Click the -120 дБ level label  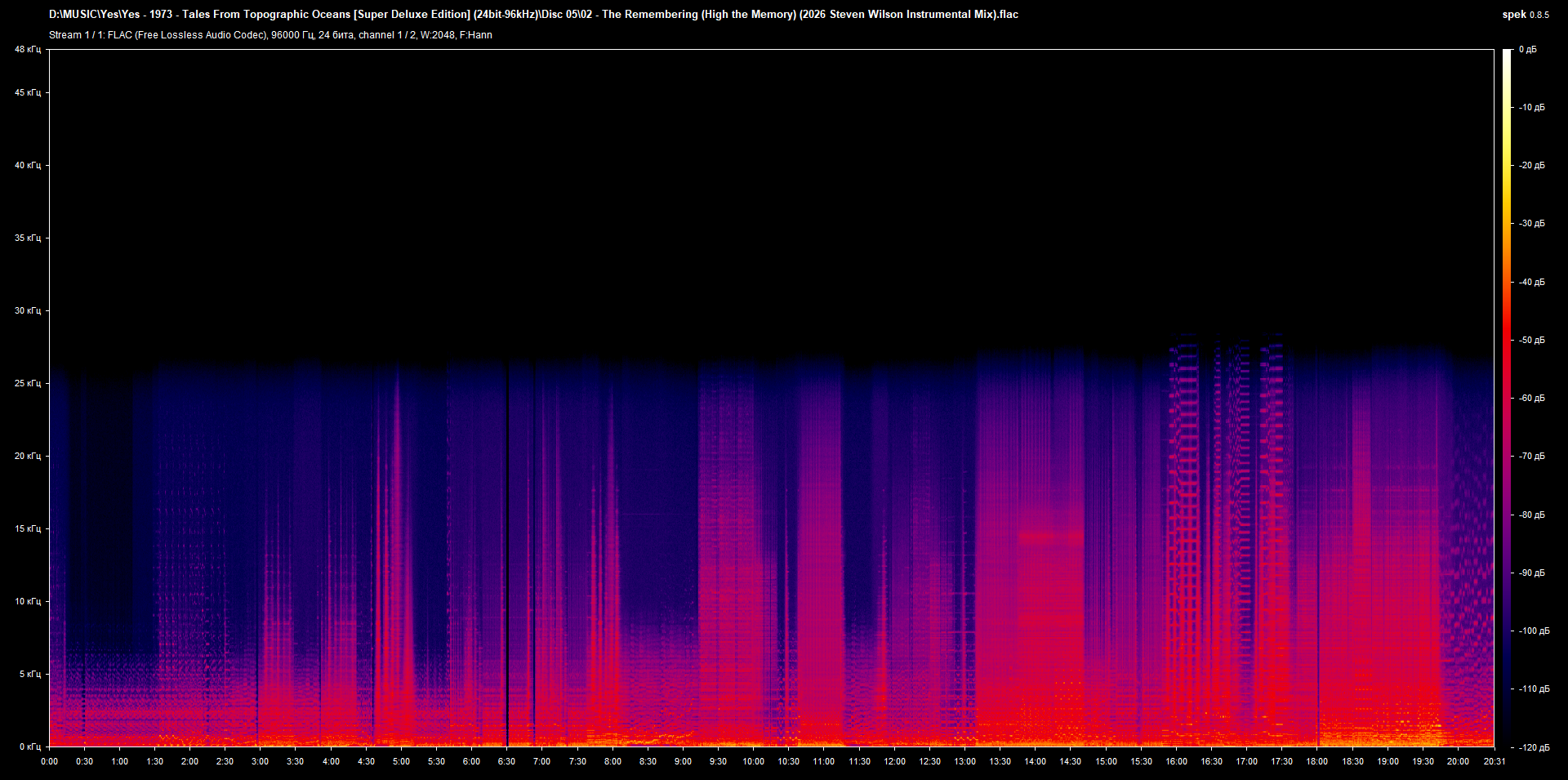tap(1535, 748)
